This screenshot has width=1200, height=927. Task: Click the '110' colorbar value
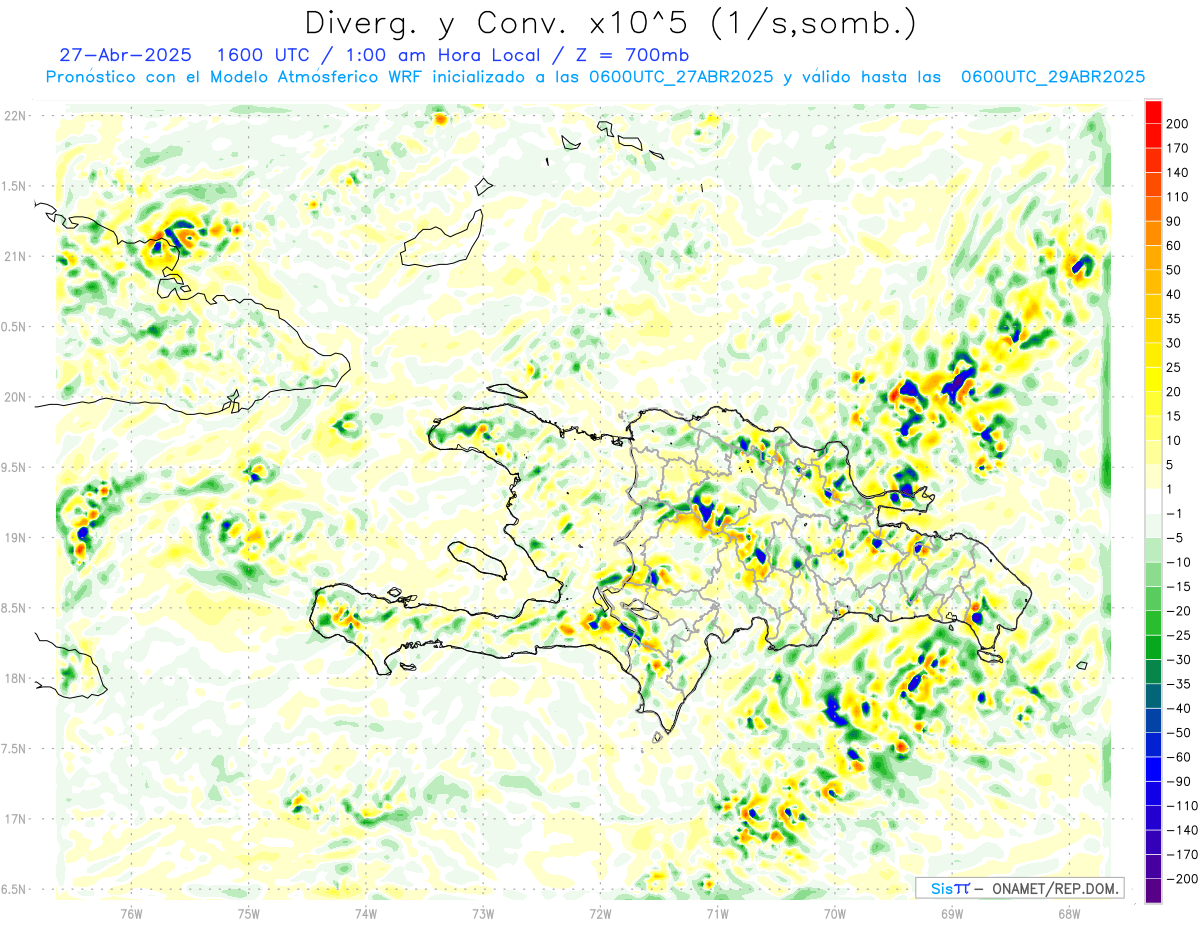point(1177,197)
